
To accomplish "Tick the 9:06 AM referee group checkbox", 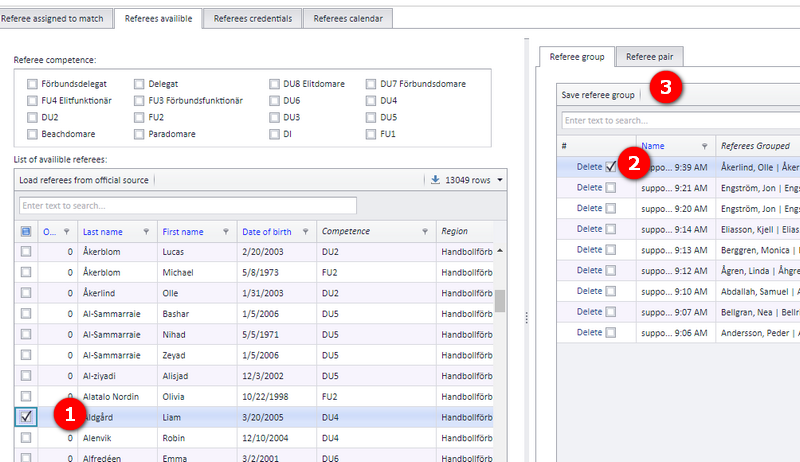I will (611, 332).
